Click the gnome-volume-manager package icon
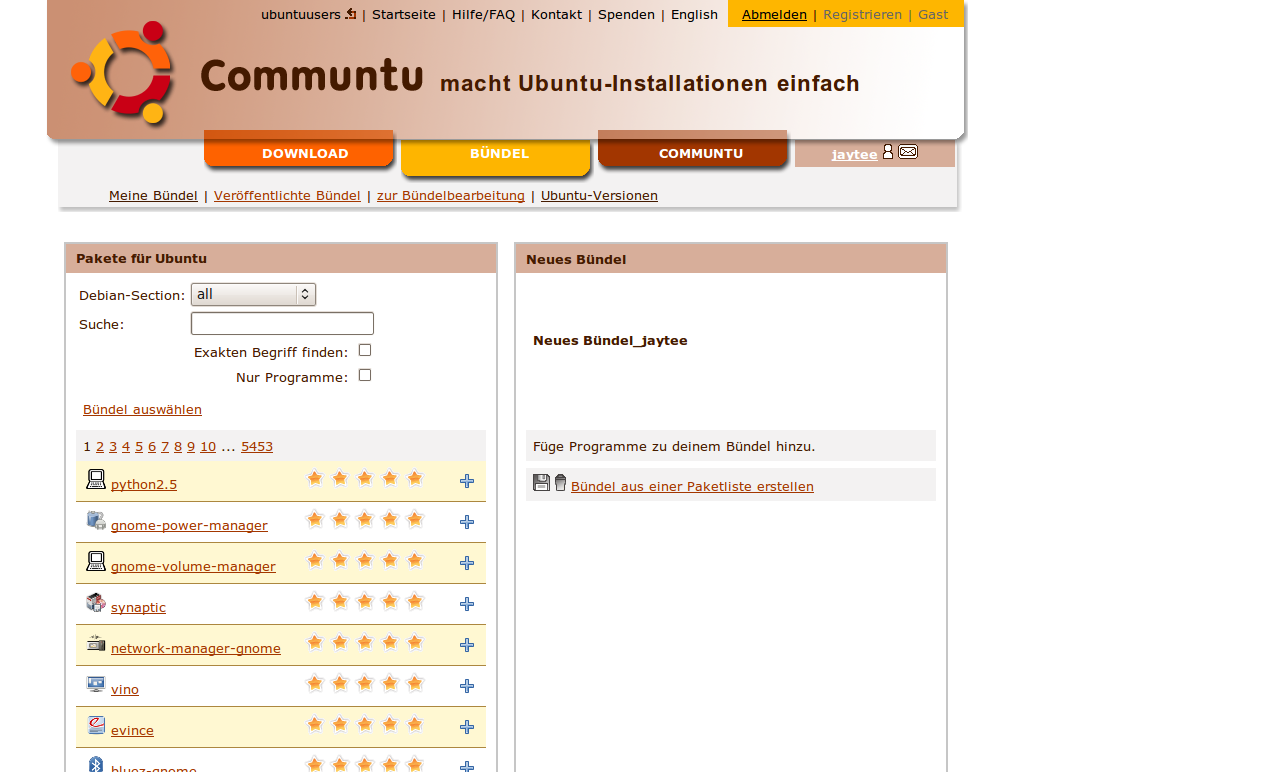Viewport: 1264px width, 772px height. pyautogui.click(x=96, y=561)
